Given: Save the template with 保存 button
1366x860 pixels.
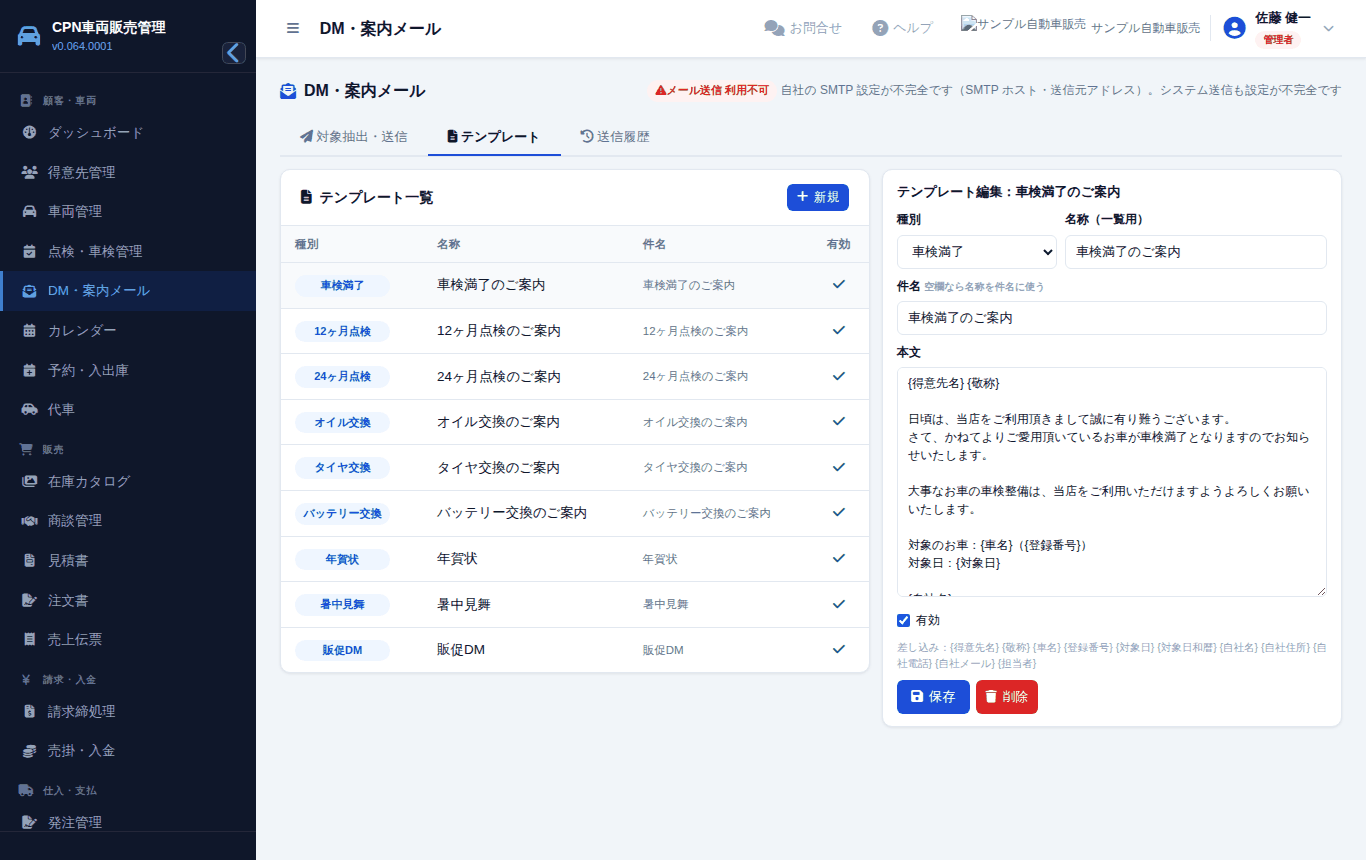Looking at the screenshot, I should tap(933, 697).
